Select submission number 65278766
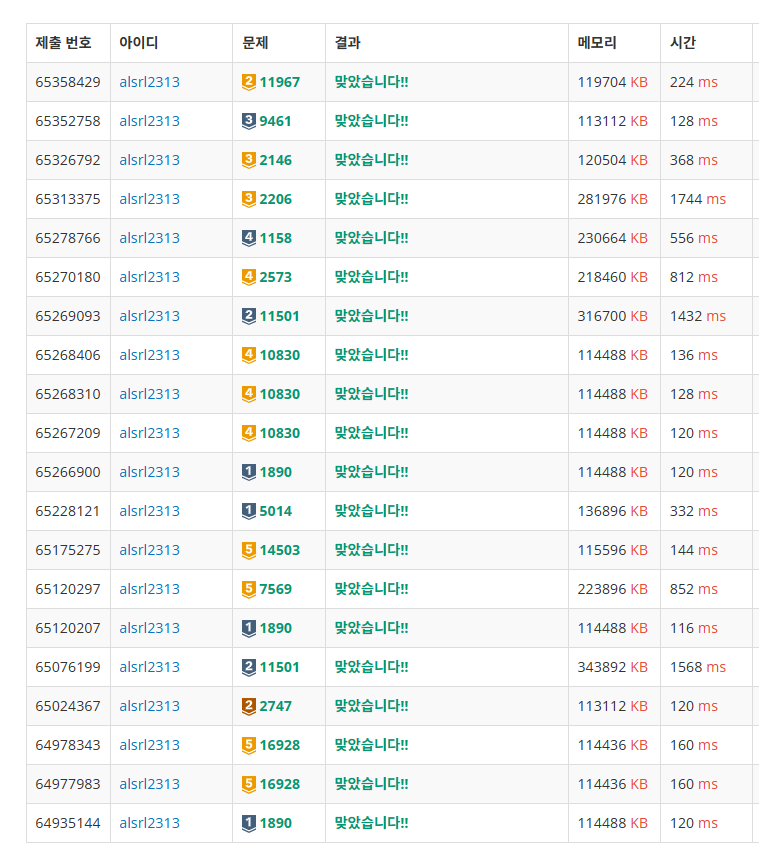 [68, 238]
